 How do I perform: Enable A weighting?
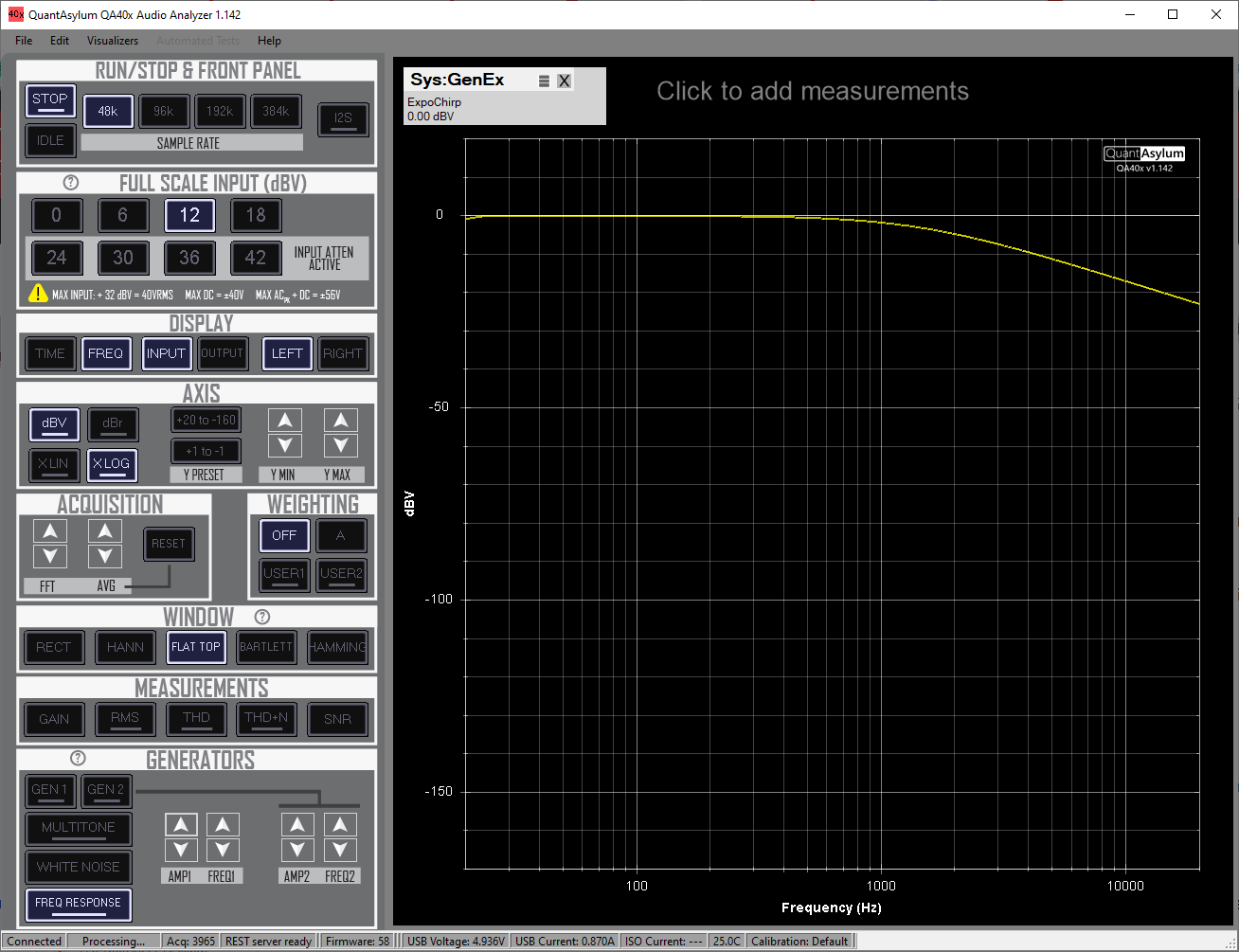pos(341,536)
